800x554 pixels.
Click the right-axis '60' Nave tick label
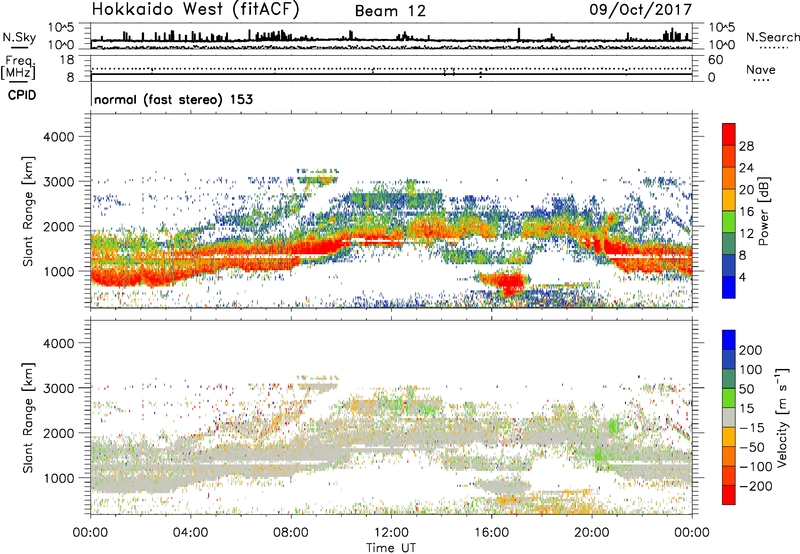click(716, 60)
